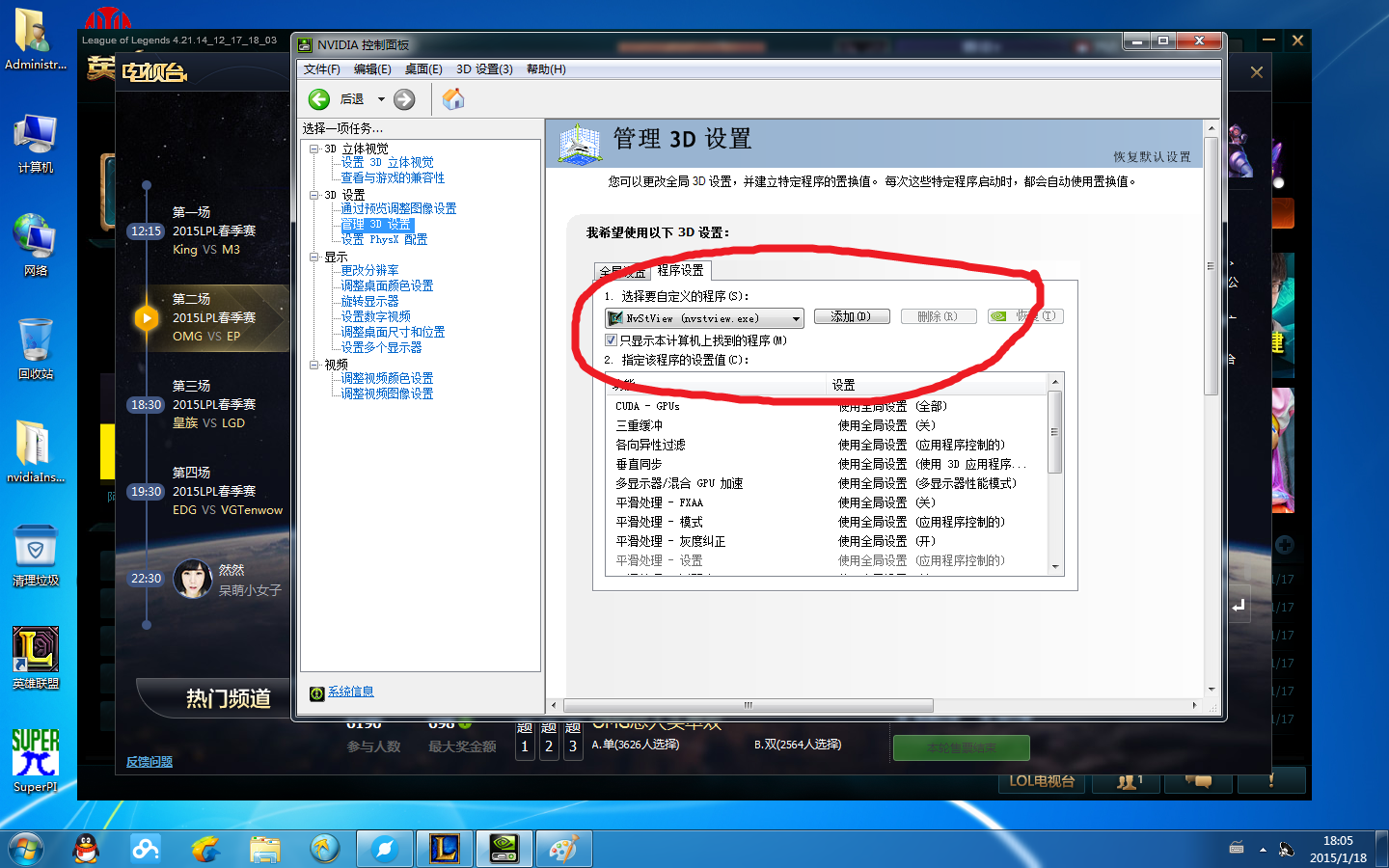This screenshot has height=868, width=1389.
Task: Open the Paint palette icon on taskbar
Action: click(x=563, y=849)
